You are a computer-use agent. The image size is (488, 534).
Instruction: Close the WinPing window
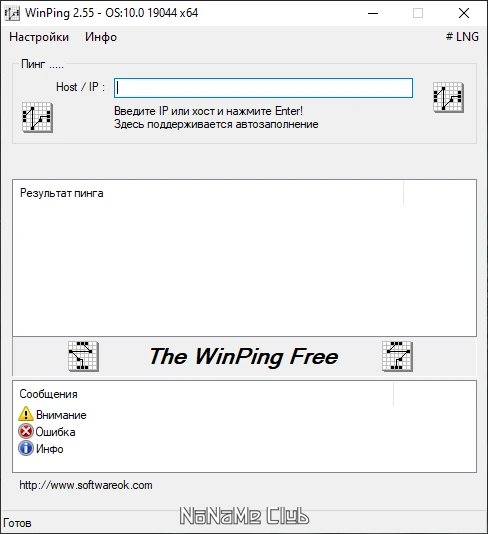(464, 13)
